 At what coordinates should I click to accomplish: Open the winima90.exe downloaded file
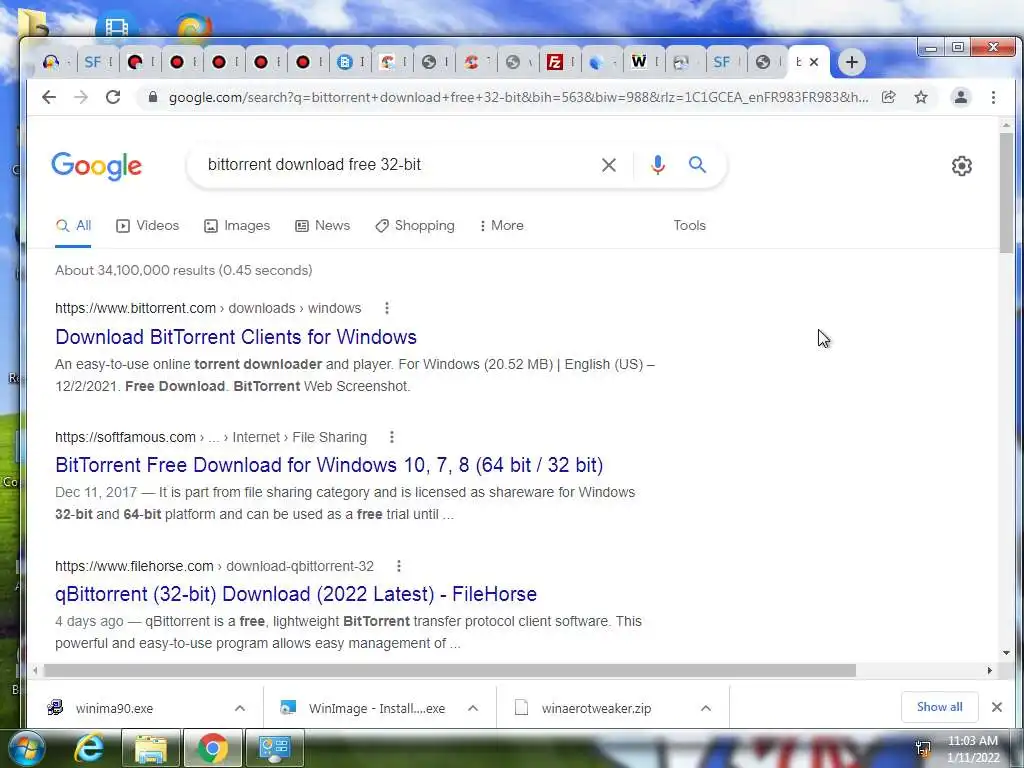(114, 709)
